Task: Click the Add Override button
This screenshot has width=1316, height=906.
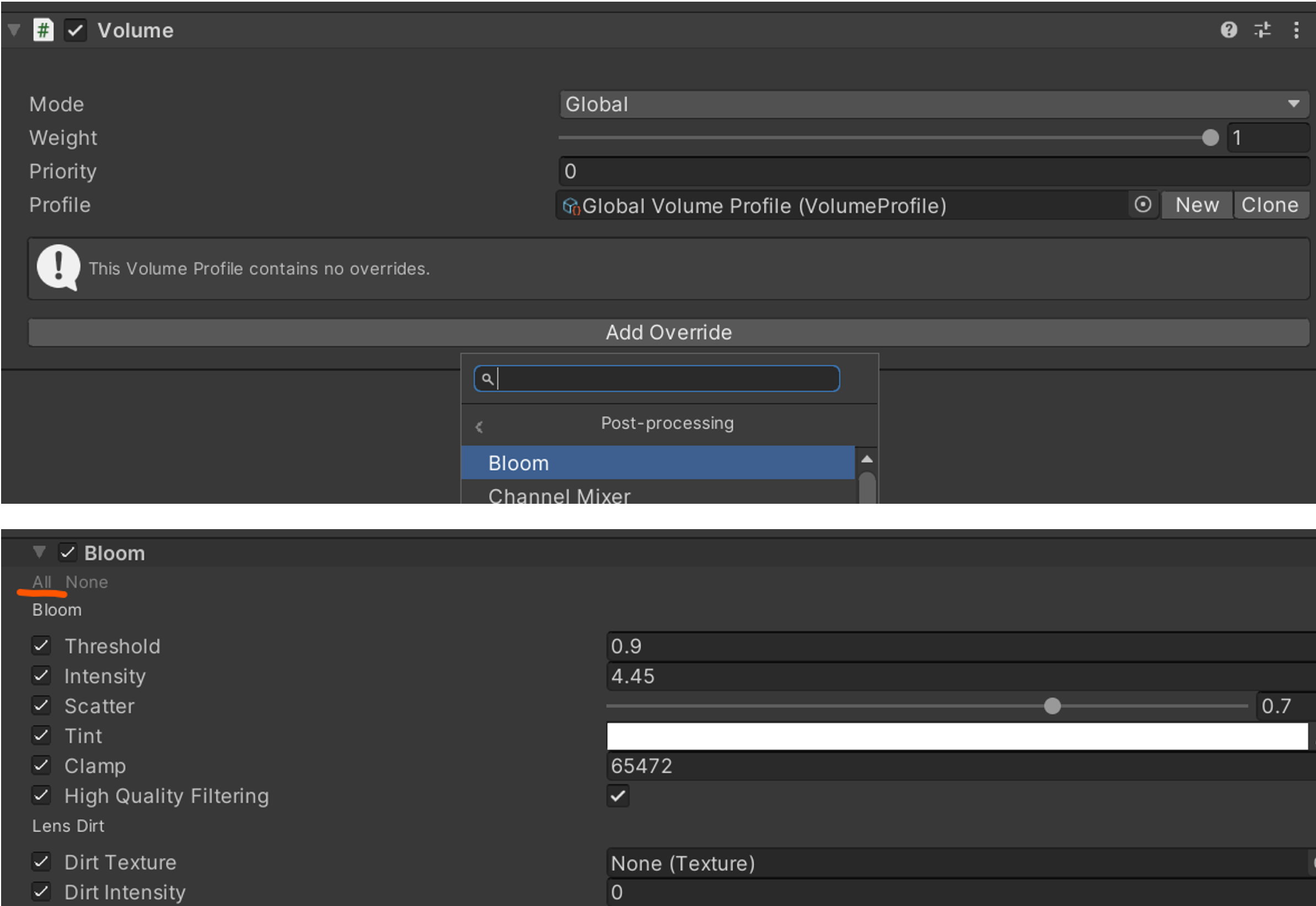Action: click(x=668, y=333)
